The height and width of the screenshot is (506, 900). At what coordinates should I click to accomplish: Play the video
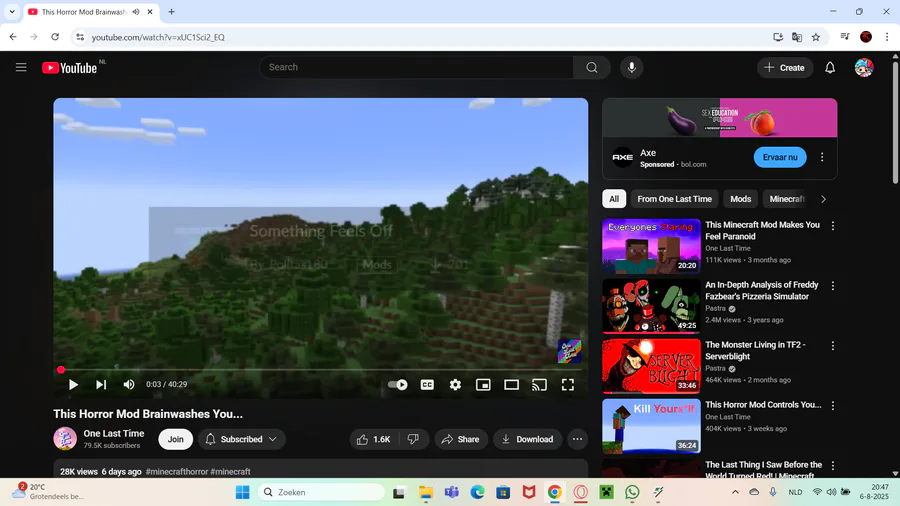point(73,384)
